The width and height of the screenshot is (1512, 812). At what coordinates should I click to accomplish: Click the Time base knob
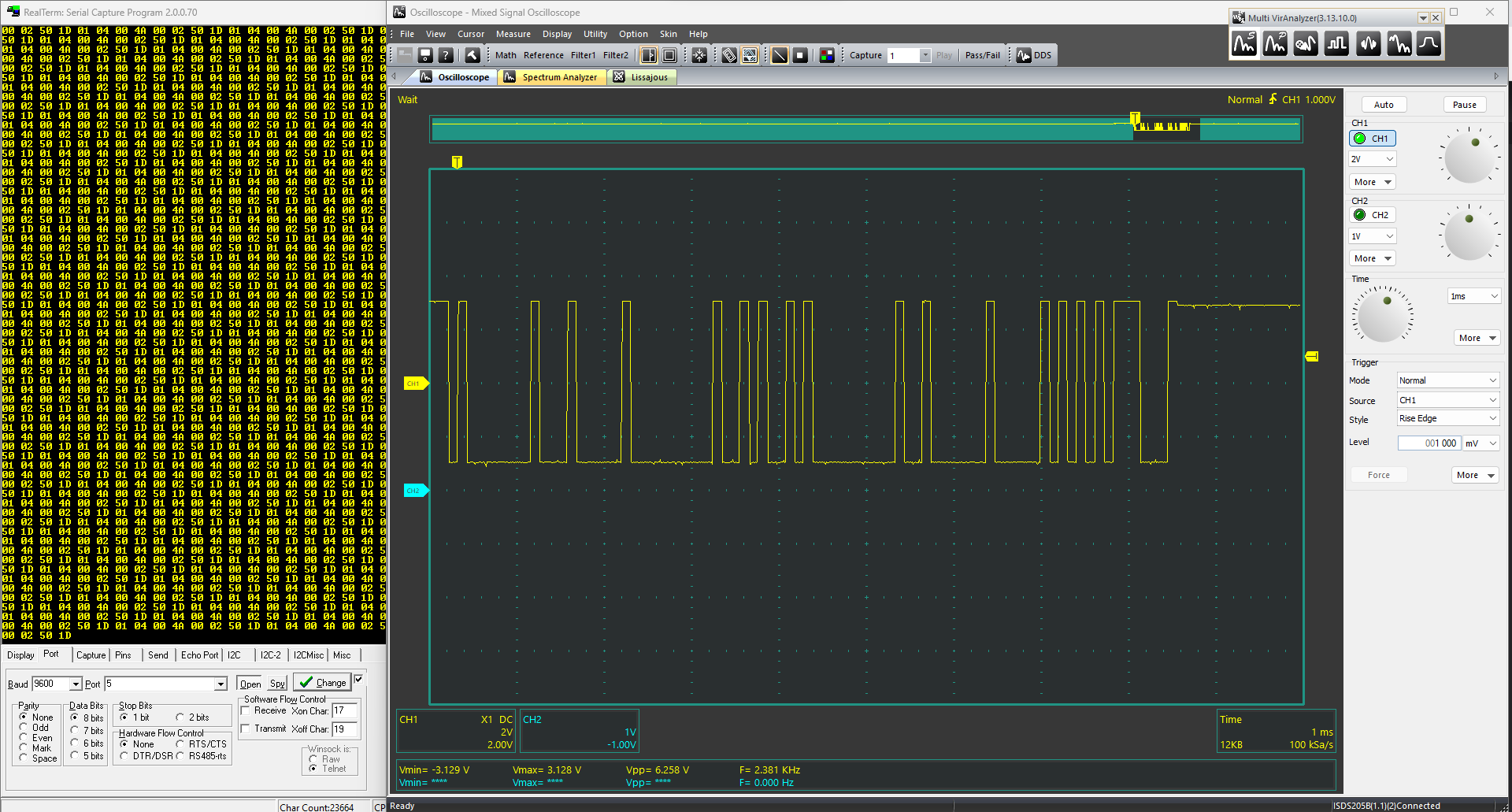click(x=1383, y=315)
